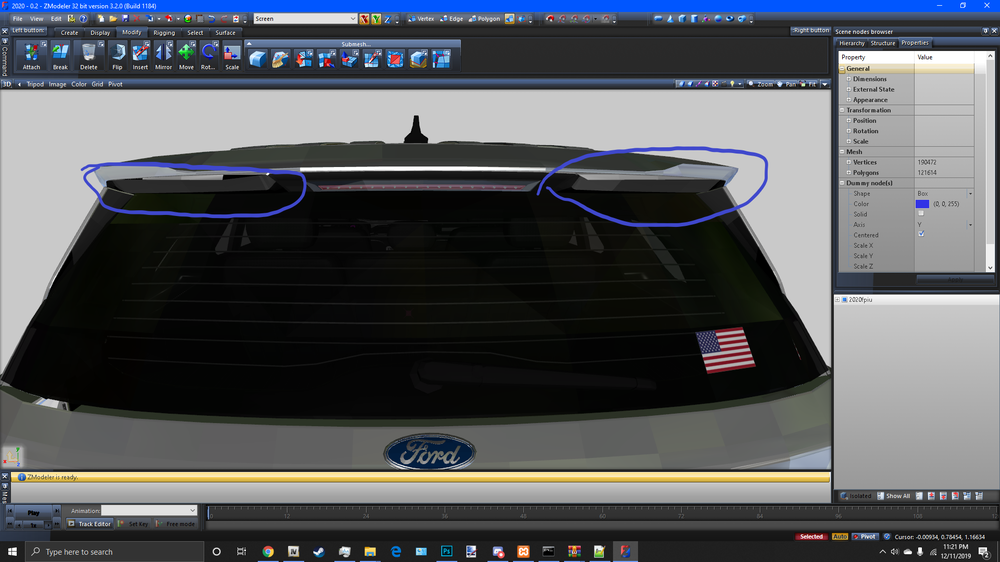
Task: Open the File menu
Action: coord(18,19)
